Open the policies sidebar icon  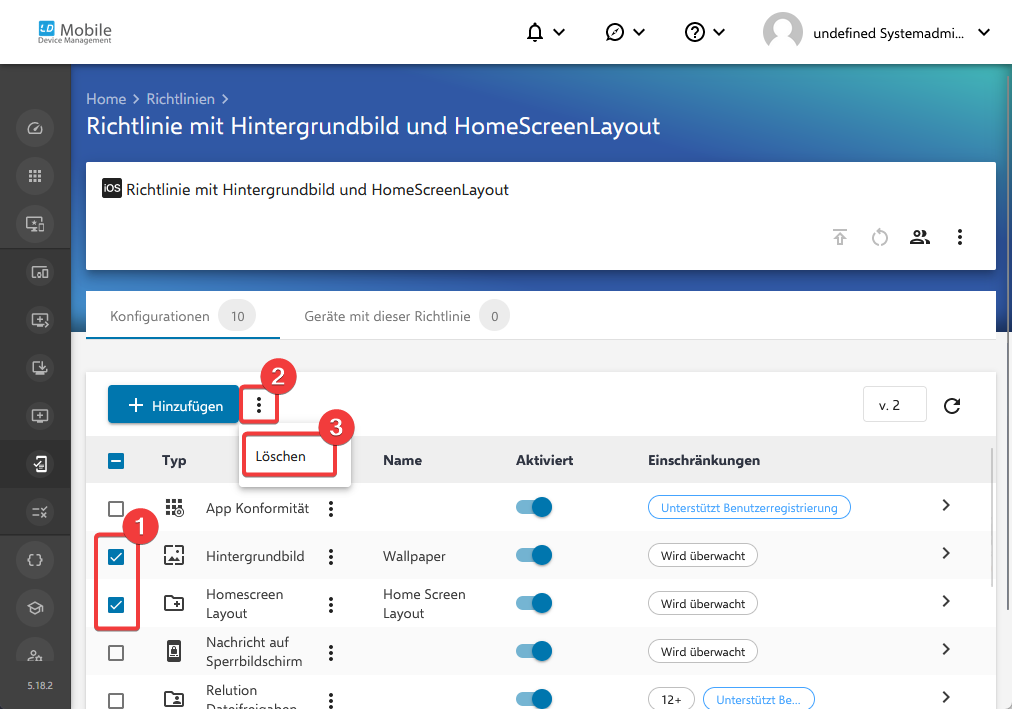[40, 464]
